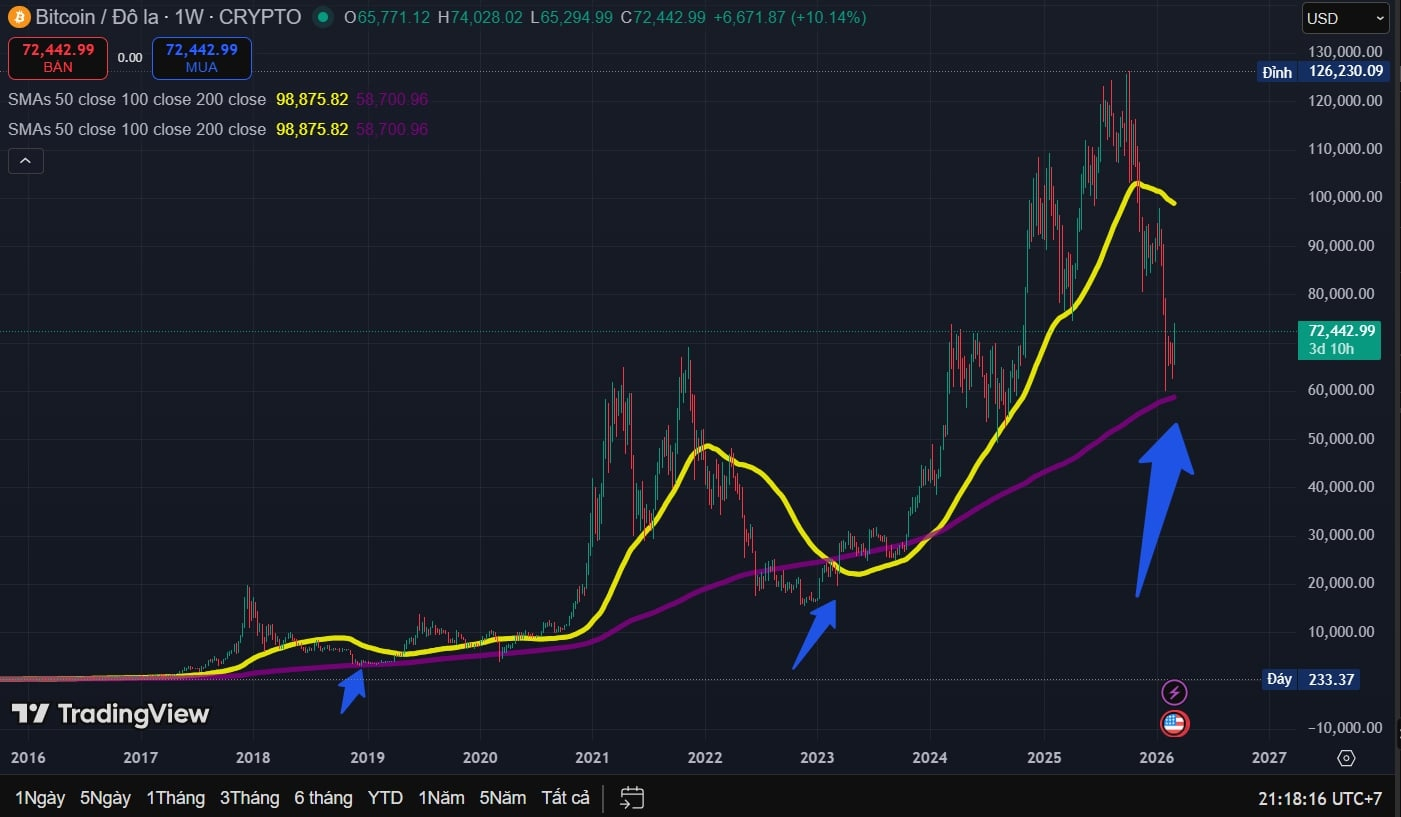Viewport: 1401px width, 817px height.
Task: Click the 100,000.00 price axis label
Action: click(1344, 197)
